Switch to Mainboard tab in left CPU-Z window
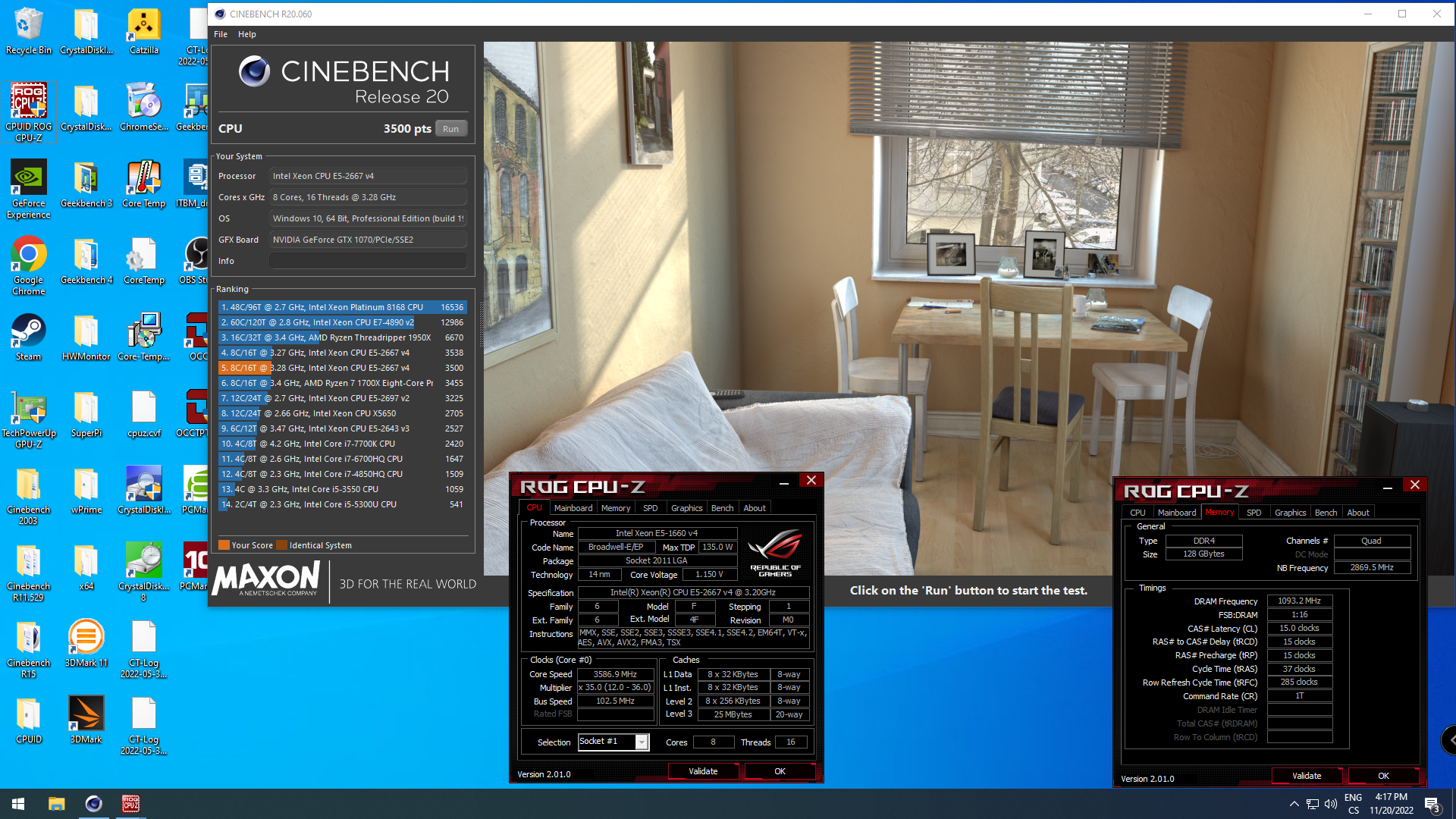Image resolution: width=1456 pixels, height=819 pixels. tap(573, 508)
